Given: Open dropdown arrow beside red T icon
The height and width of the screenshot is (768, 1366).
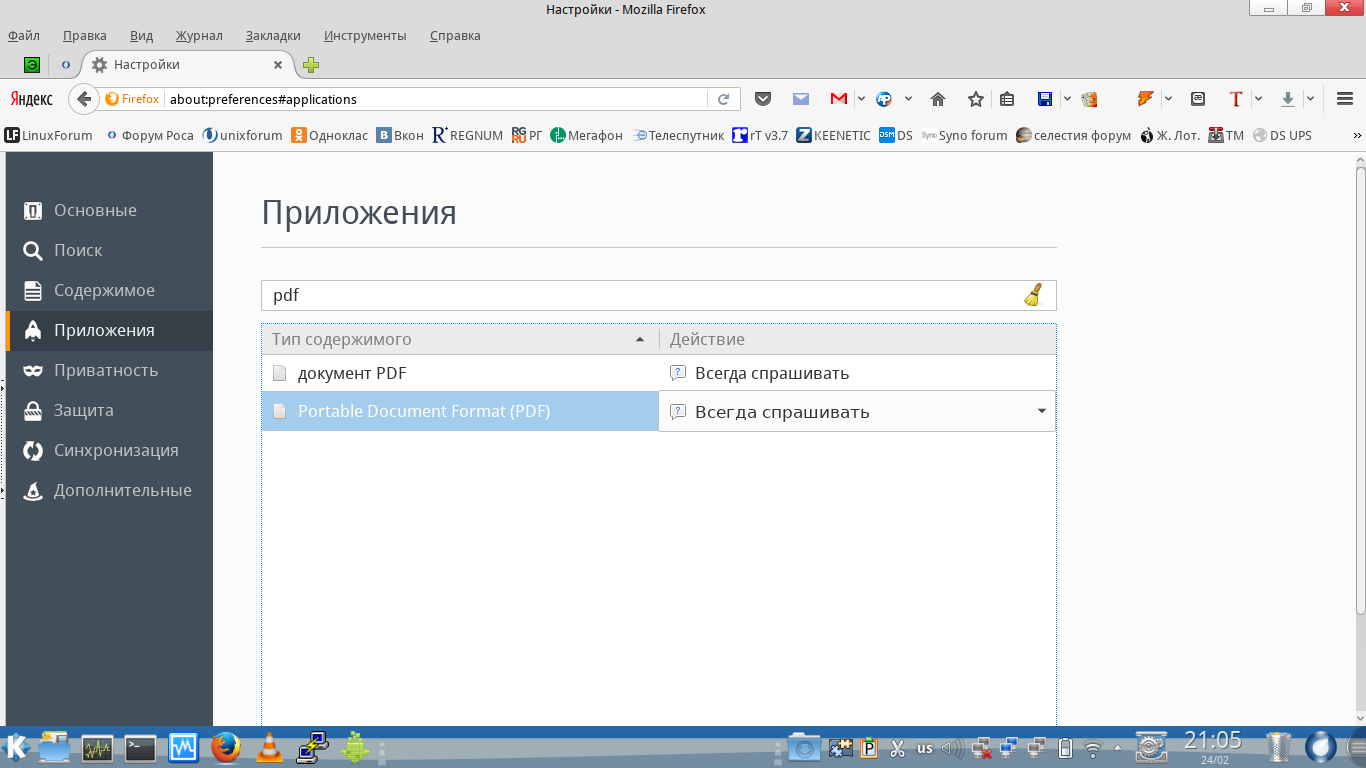Looking at the screenshot, I should point(1258,99).
